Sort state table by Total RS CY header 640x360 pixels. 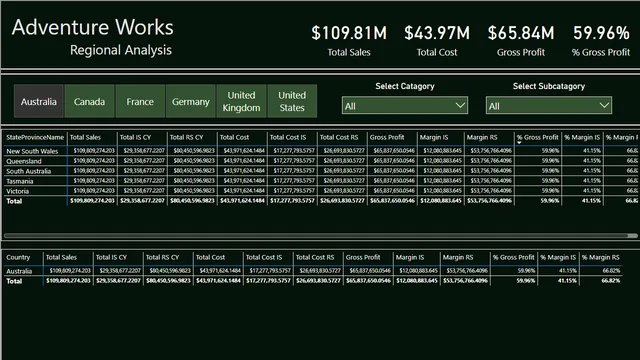coord(187,138)
